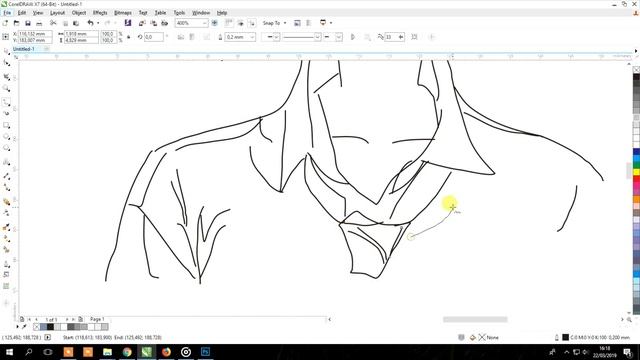Viewport: 640px width, 360px height.
Task: Select the Interactive Fill tool
Action: point(6,238)
